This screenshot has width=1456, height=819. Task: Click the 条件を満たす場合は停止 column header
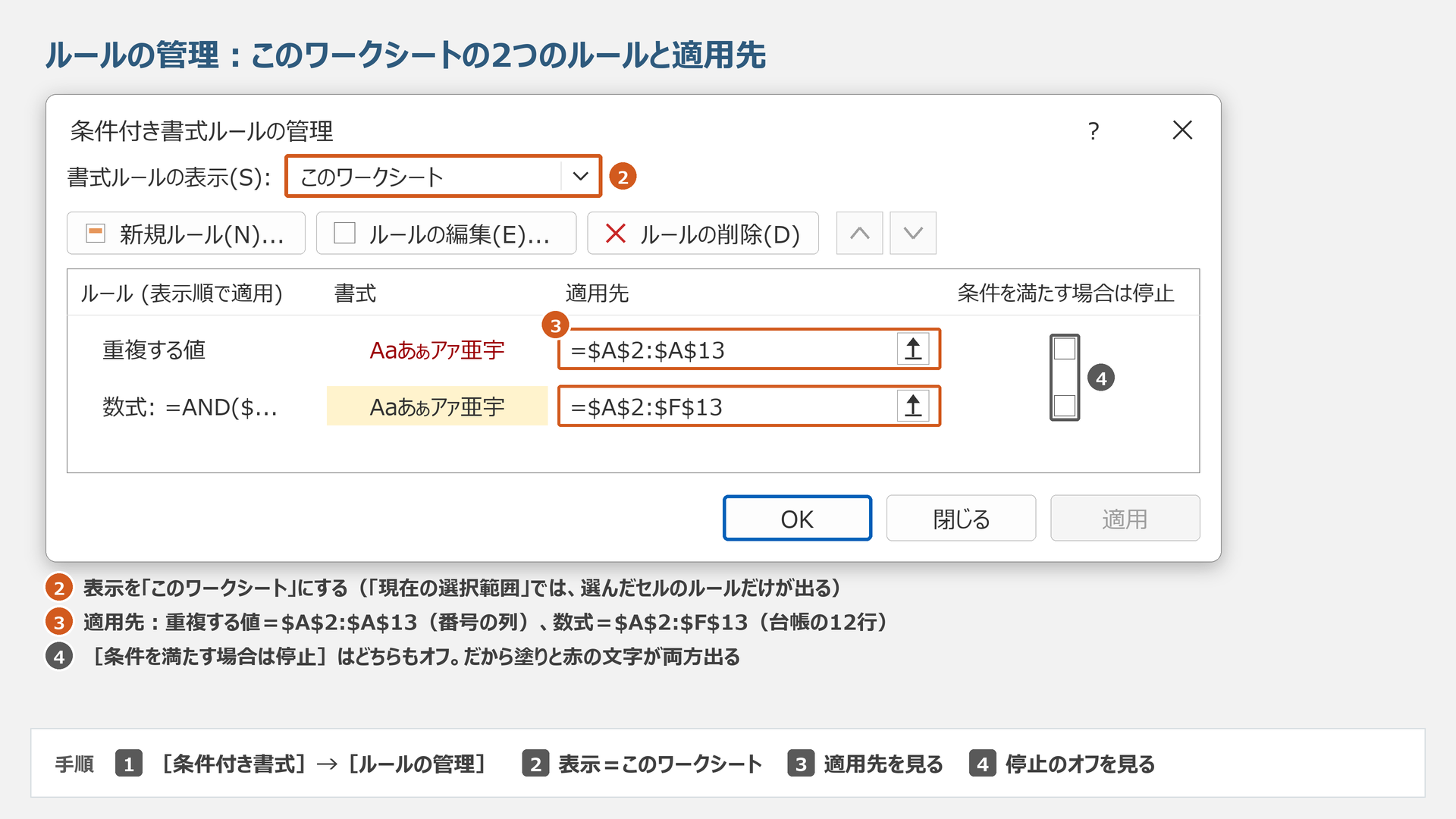click(1065, 293)
